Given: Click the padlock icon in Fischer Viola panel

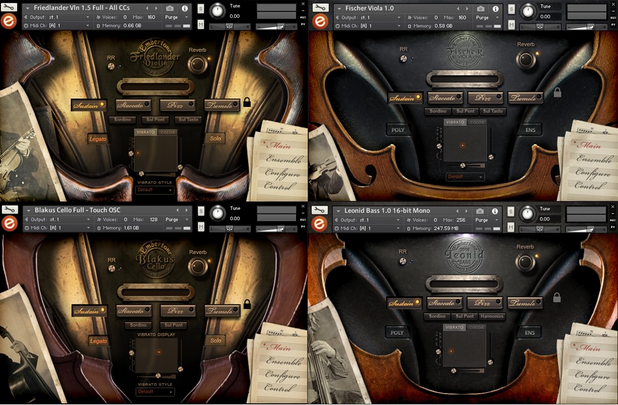Looking at the screenshot, I should (558, 93).
